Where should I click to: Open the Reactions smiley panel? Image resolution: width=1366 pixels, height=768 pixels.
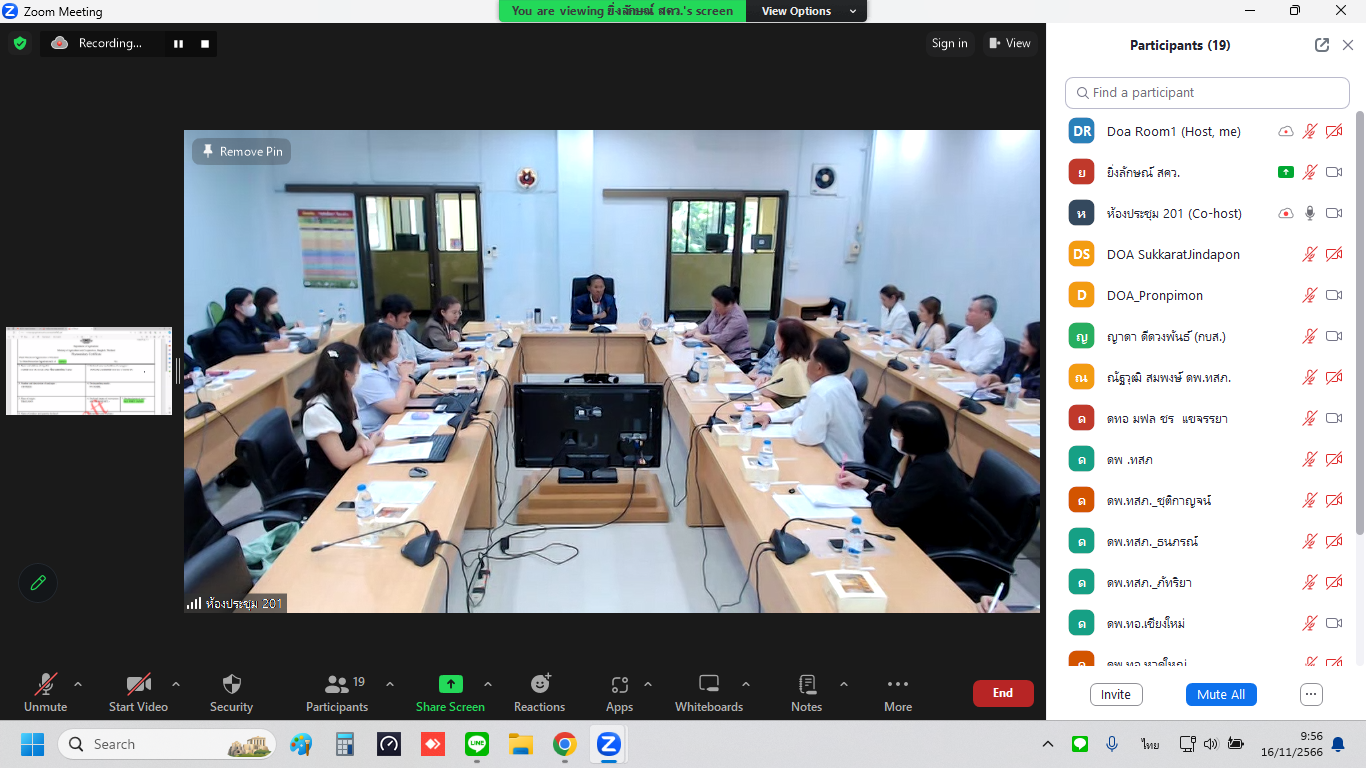tap(540, 684)
